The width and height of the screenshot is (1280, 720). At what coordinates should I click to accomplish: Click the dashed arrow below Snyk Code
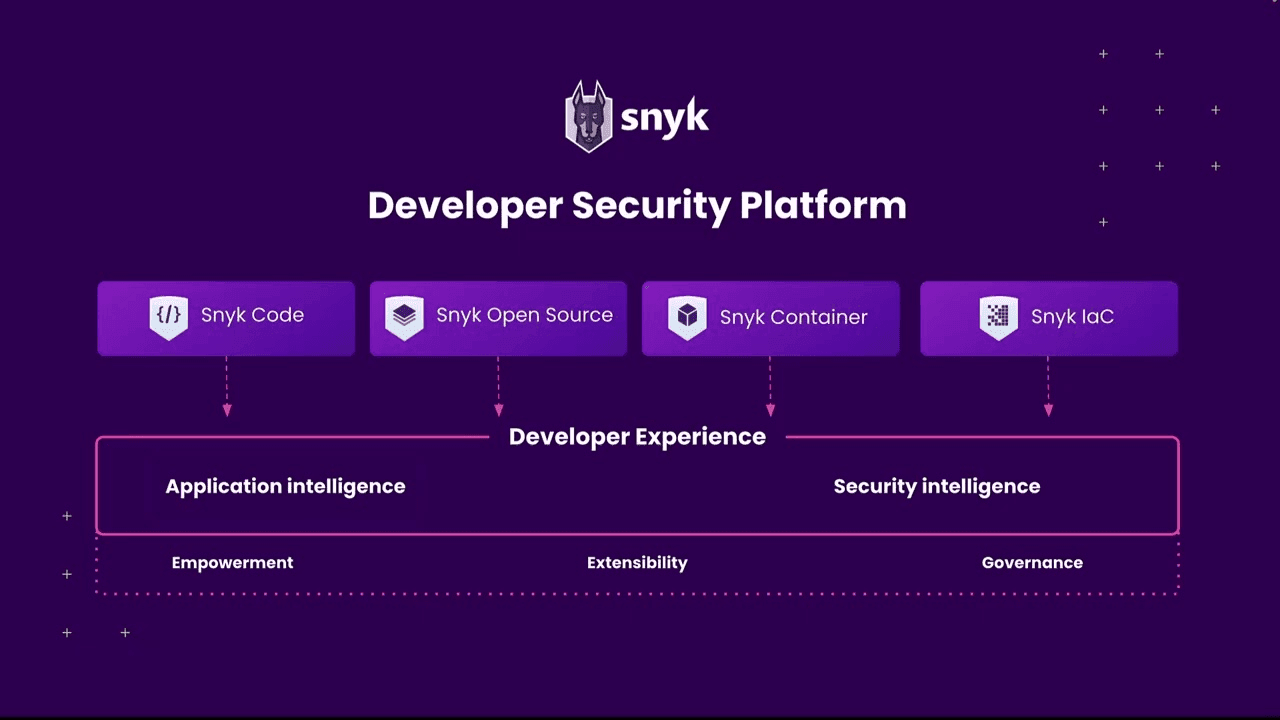point(227,386)
